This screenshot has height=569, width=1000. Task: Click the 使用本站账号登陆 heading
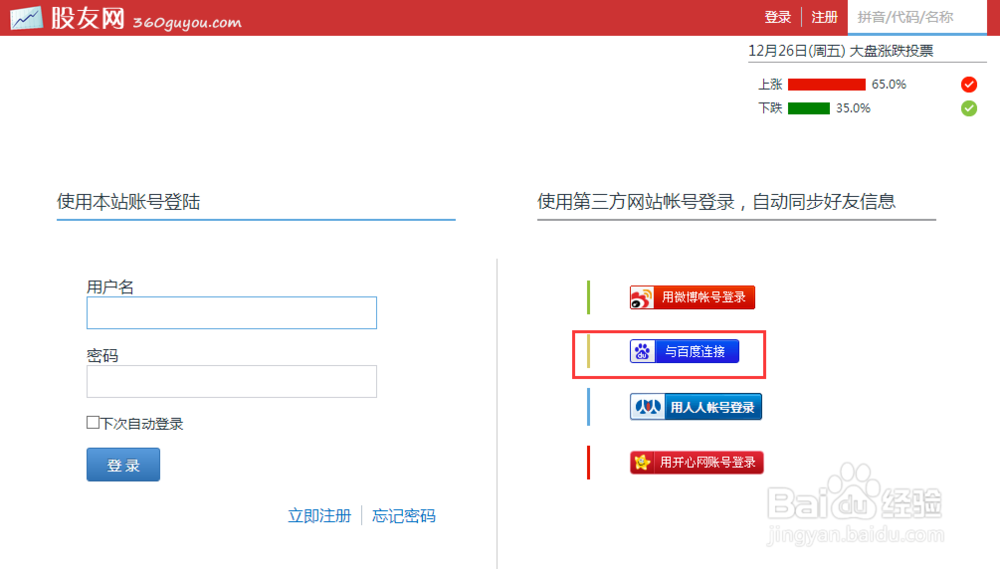pyautogui.click(x=128, y=202)
